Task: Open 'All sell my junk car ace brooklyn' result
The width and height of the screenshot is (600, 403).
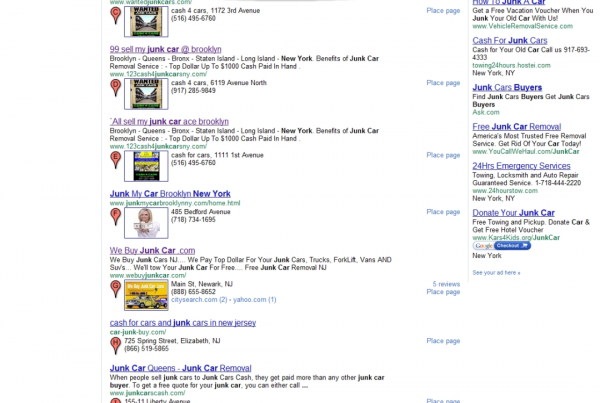Action: (169, 122)
